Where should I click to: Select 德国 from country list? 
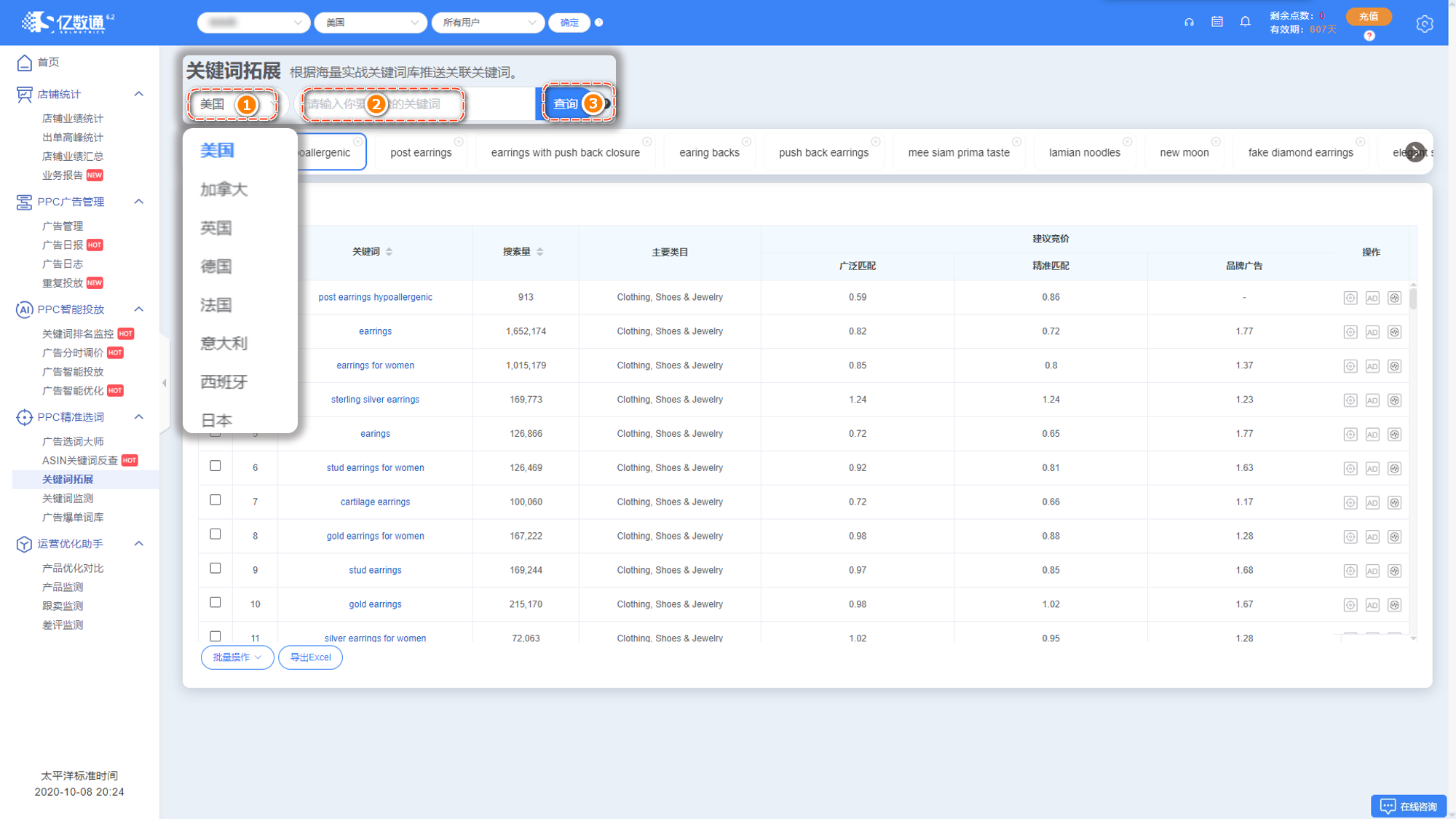(216, 267)
